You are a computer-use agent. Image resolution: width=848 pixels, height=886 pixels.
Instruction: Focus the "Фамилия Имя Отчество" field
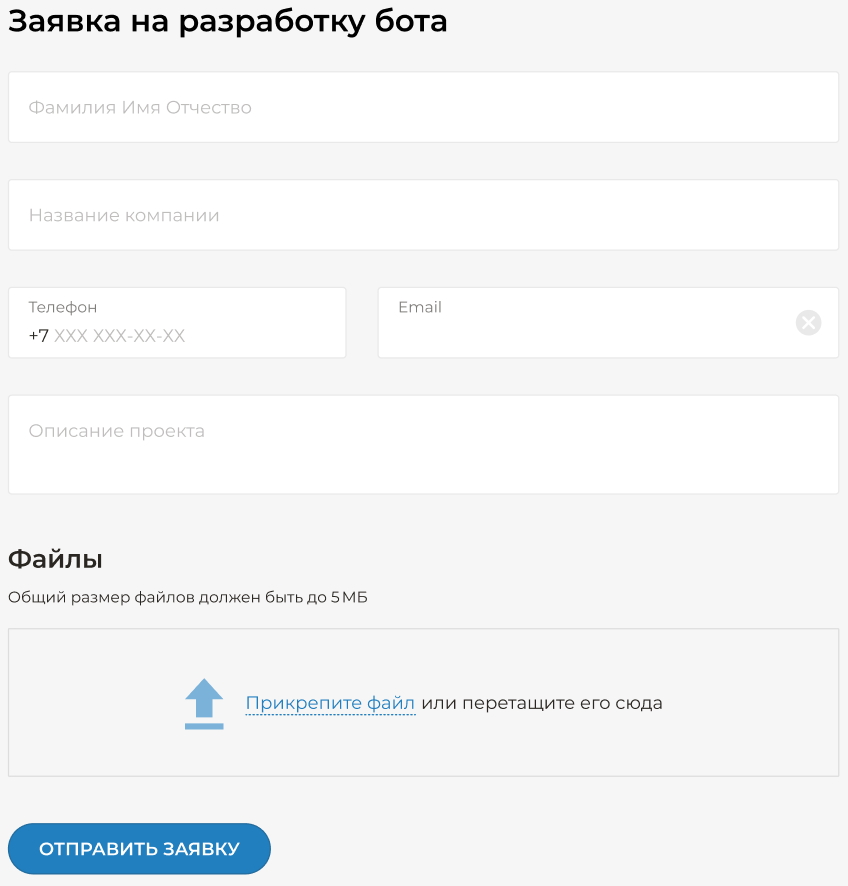pos(423,107)
